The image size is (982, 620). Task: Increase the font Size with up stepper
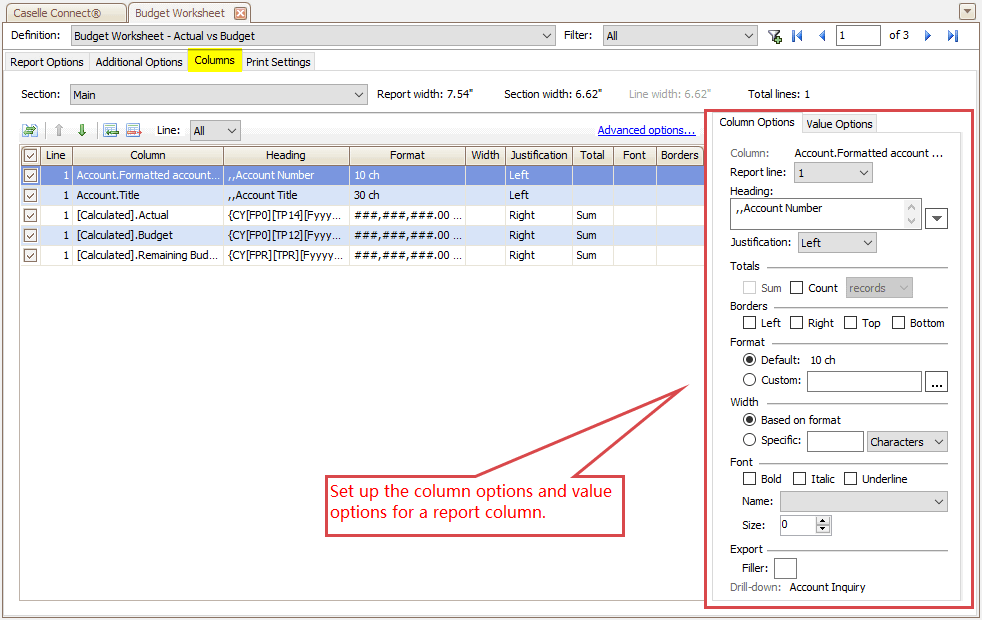[x=823, y=521]
